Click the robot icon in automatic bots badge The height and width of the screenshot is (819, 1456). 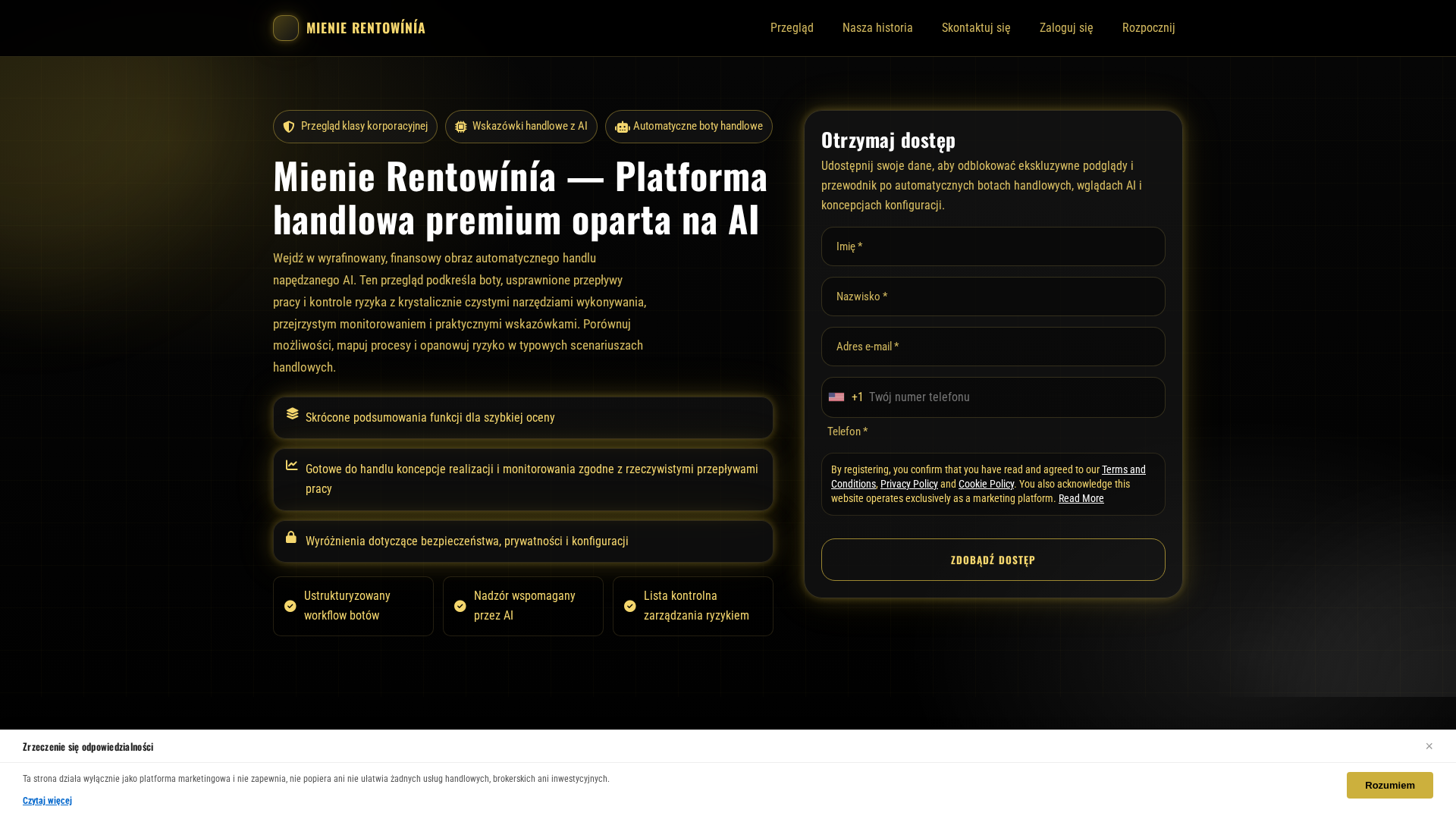[x=623, y=127]
